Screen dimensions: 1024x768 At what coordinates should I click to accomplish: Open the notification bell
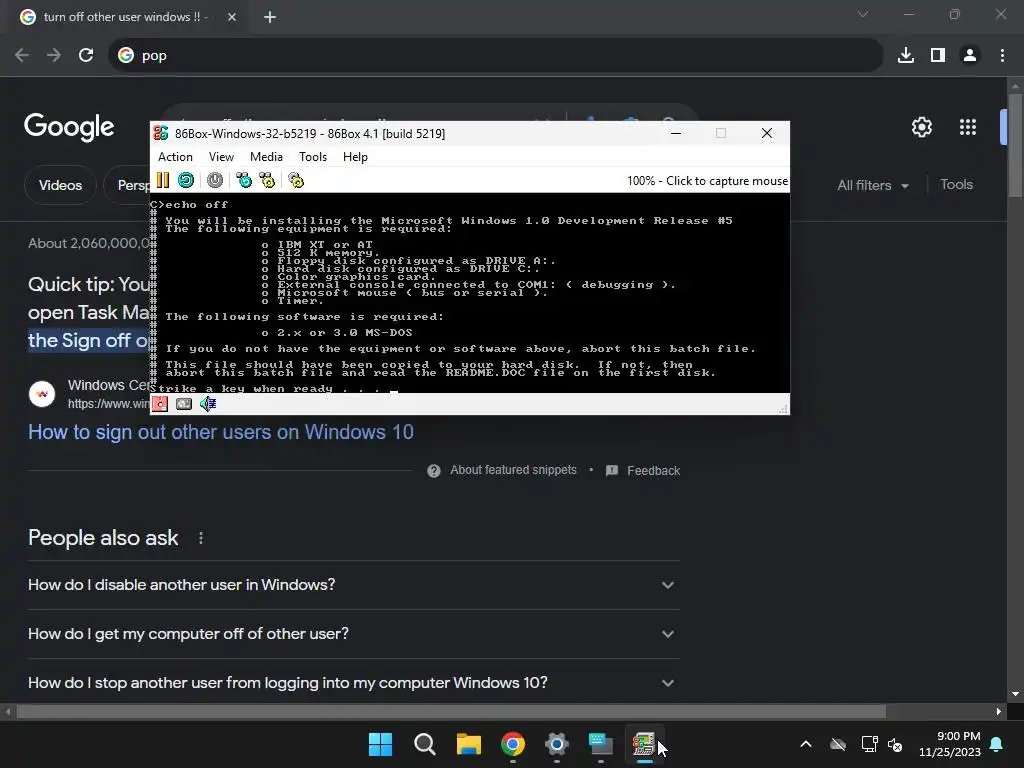point(997,744)
